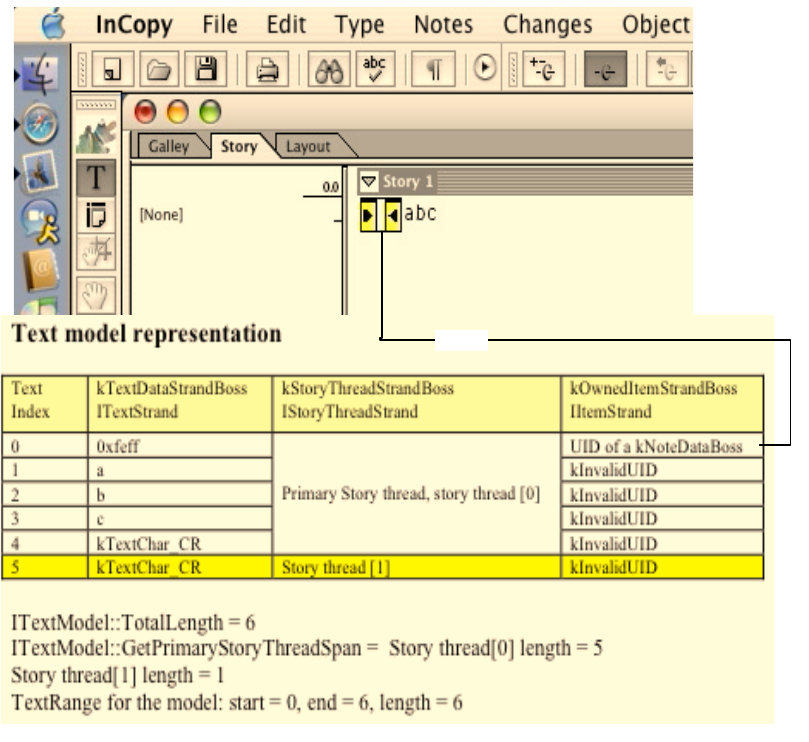Open Mail from the Dock
Screen dimensions: 809x742
(x=40, y=171)
